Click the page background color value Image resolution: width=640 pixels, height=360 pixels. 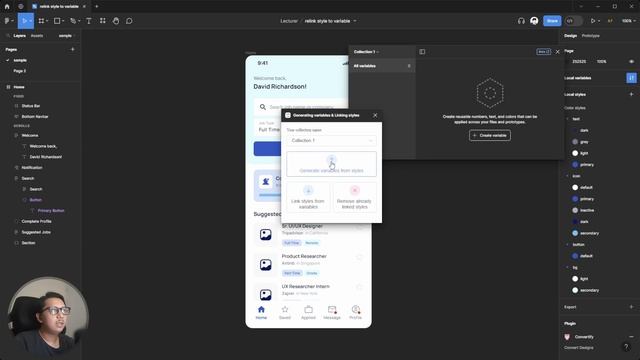579,62
